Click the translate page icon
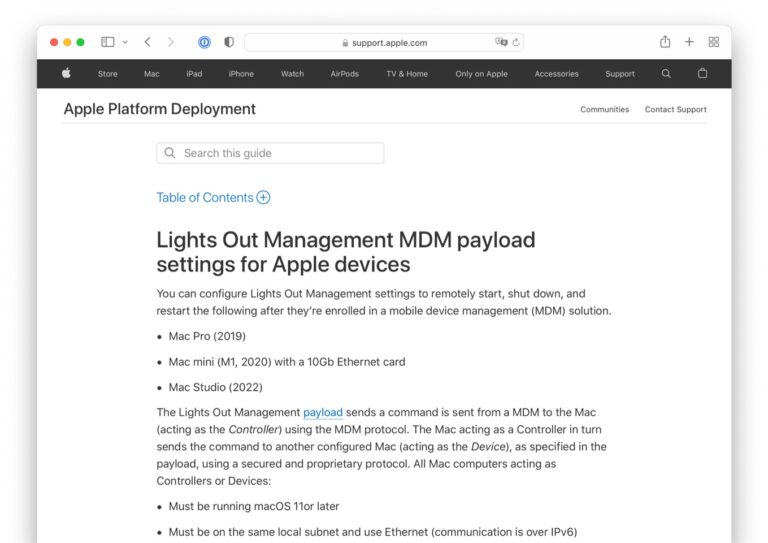This screenshot has height=543, width=768. (x=501, y=42)
